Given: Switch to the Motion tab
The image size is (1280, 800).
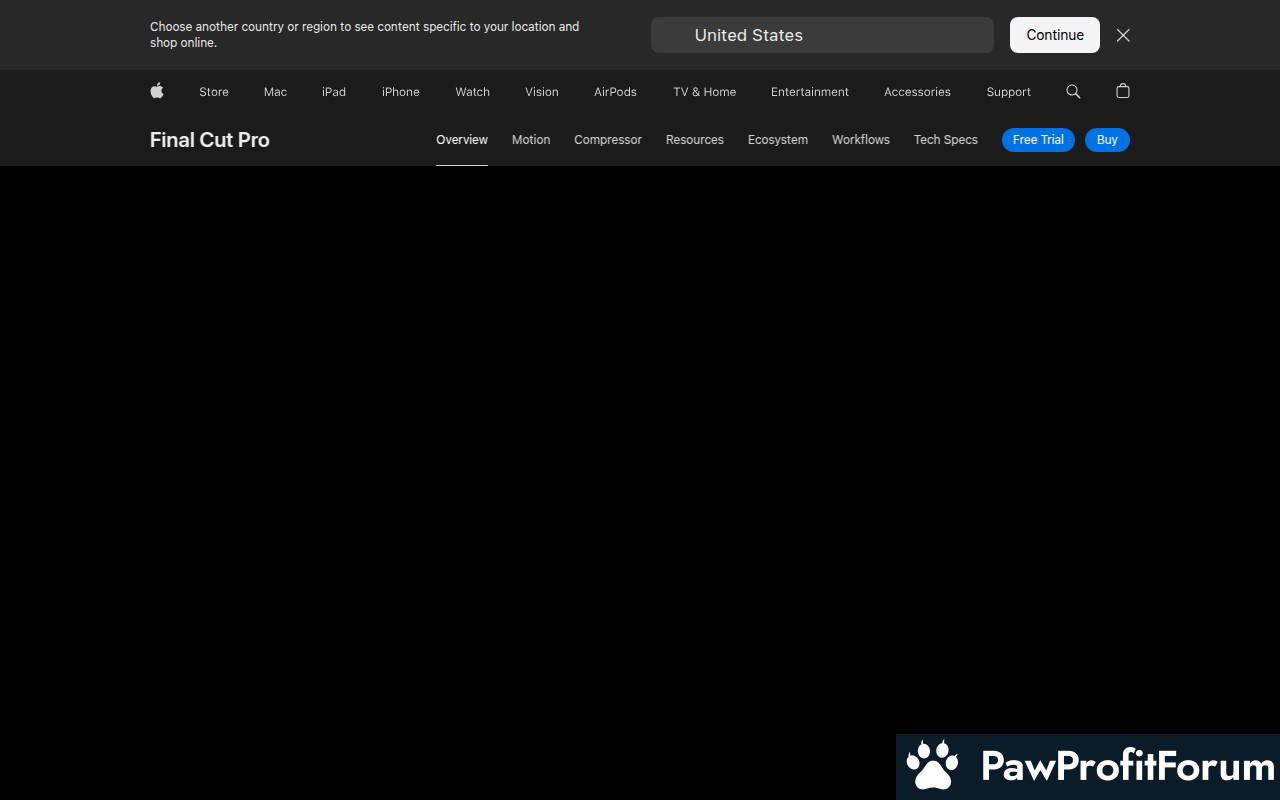Looking at the screenshot, I should click(x=531, y=140).
